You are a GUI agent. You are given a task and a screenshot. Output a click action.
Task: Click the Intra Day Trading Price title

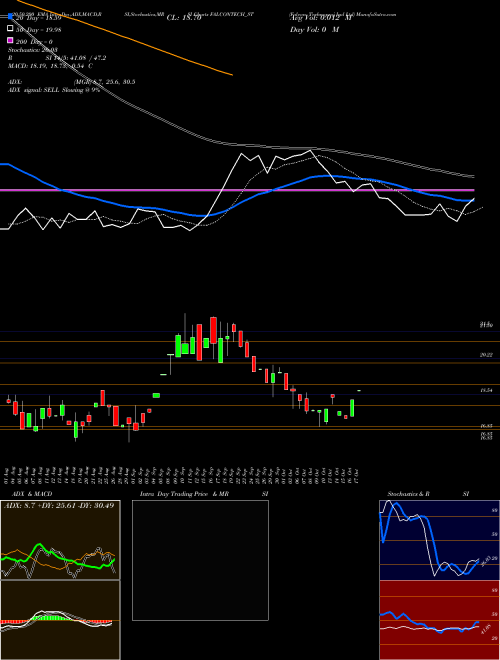(x=204, y=494)
